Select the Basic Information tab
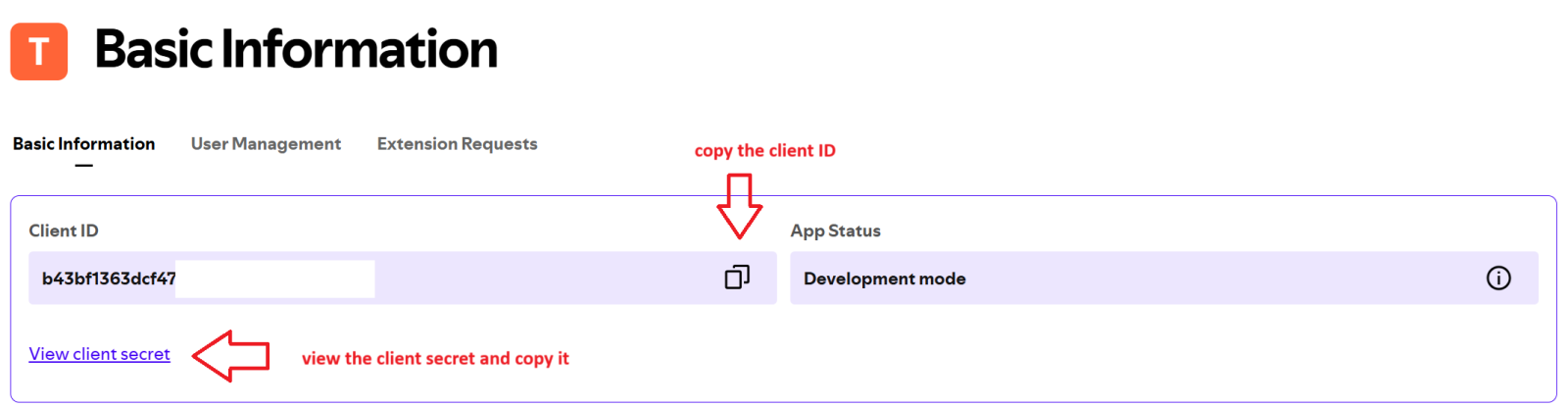Image resolution: width=1568 pixels, height=407 pixels. (x=83, y=144)
